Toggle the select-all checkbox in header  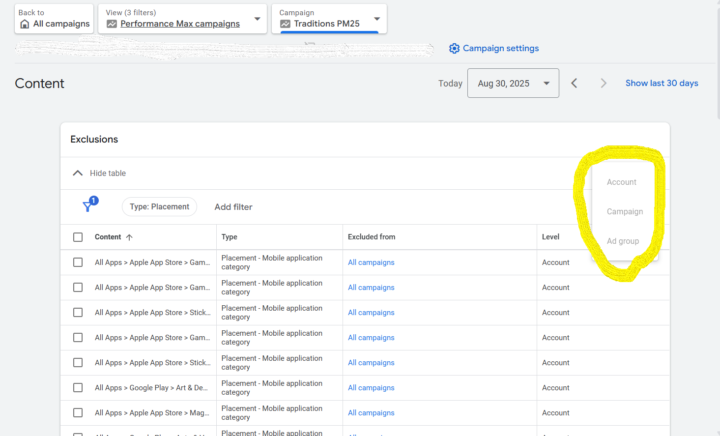point(78,237)
